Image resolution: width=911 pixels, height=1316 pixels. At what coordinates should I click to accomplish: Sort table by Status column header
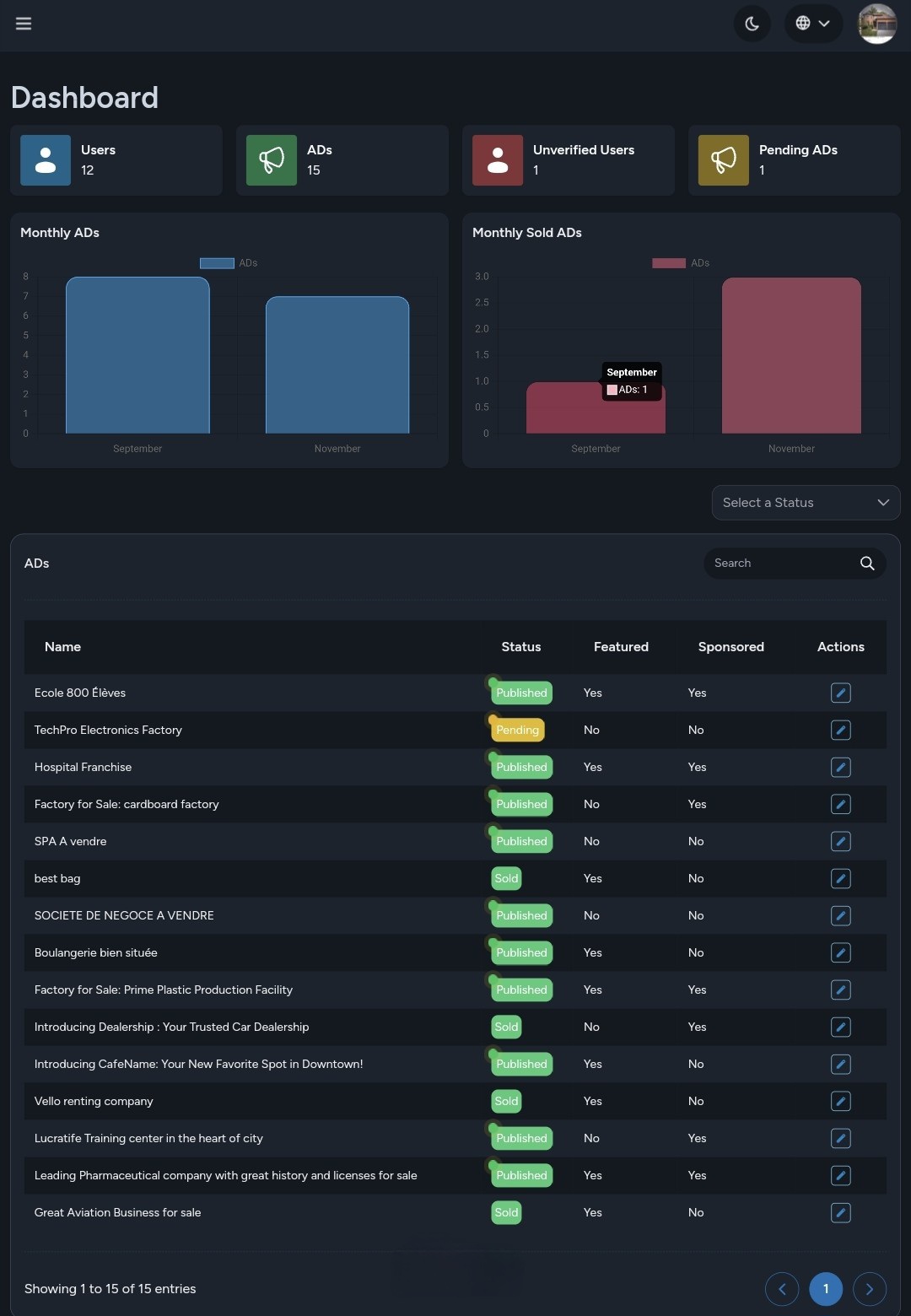[x=520, y=647]
